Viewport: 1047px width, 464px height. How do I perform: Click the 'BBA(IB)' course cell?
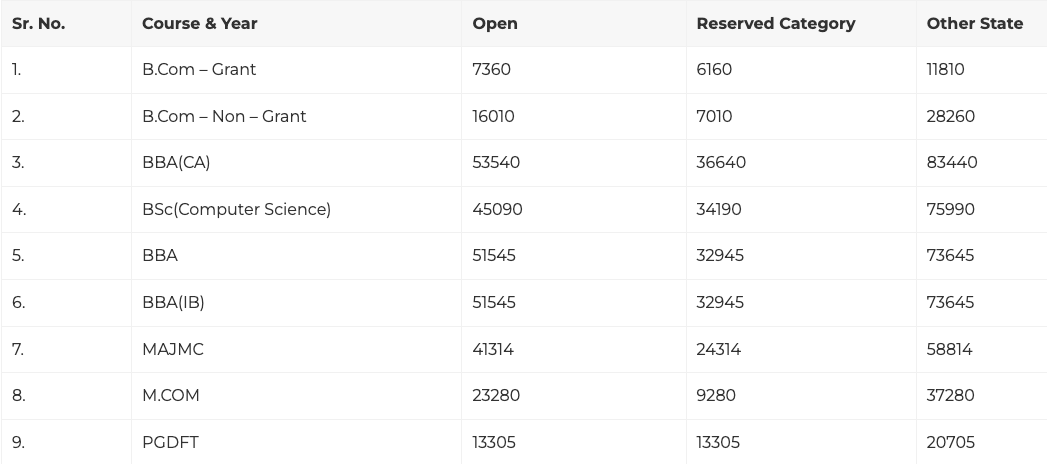173,302
